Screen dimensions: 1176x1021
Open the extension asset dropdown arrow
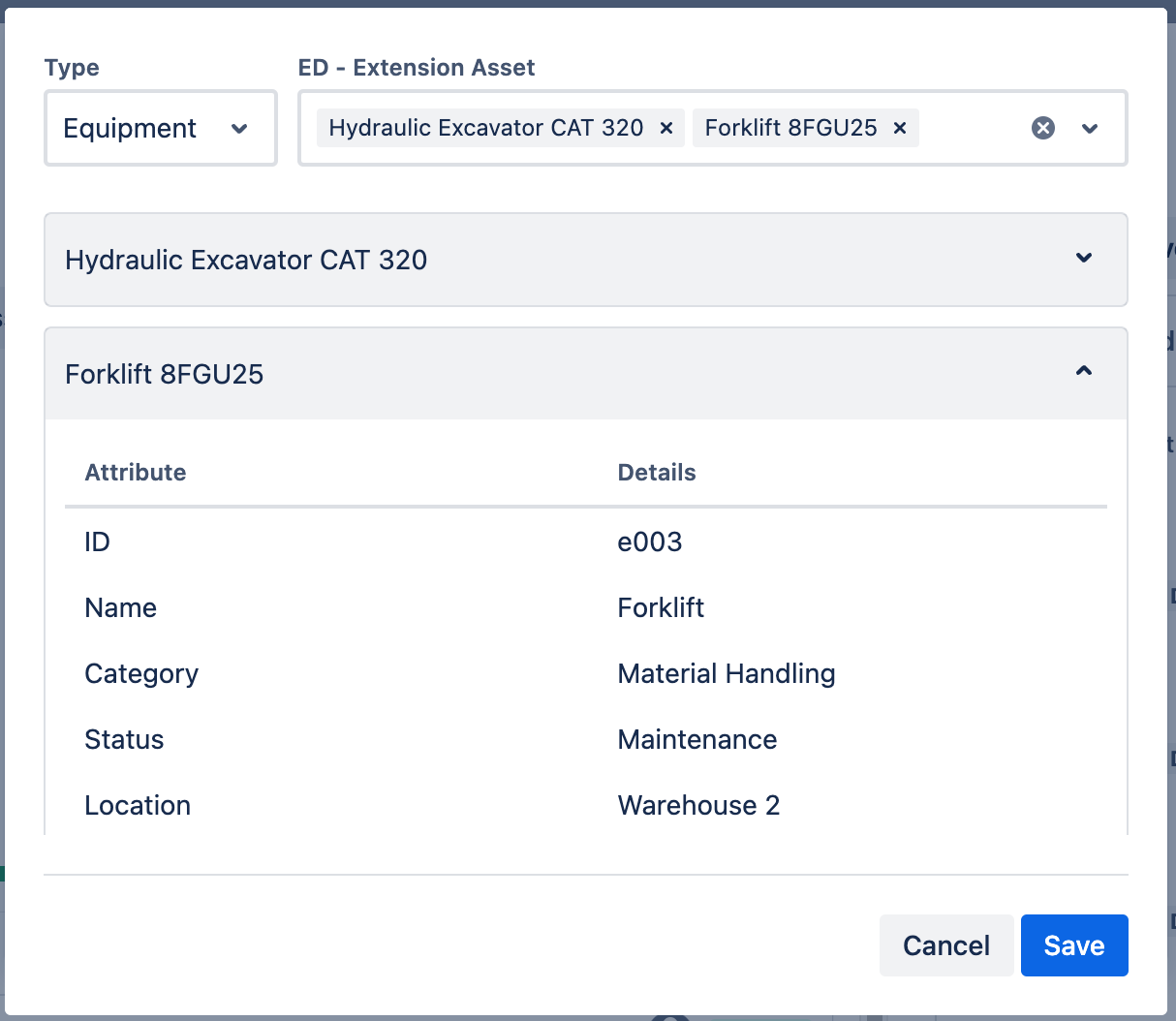(x=1090, y=128)
